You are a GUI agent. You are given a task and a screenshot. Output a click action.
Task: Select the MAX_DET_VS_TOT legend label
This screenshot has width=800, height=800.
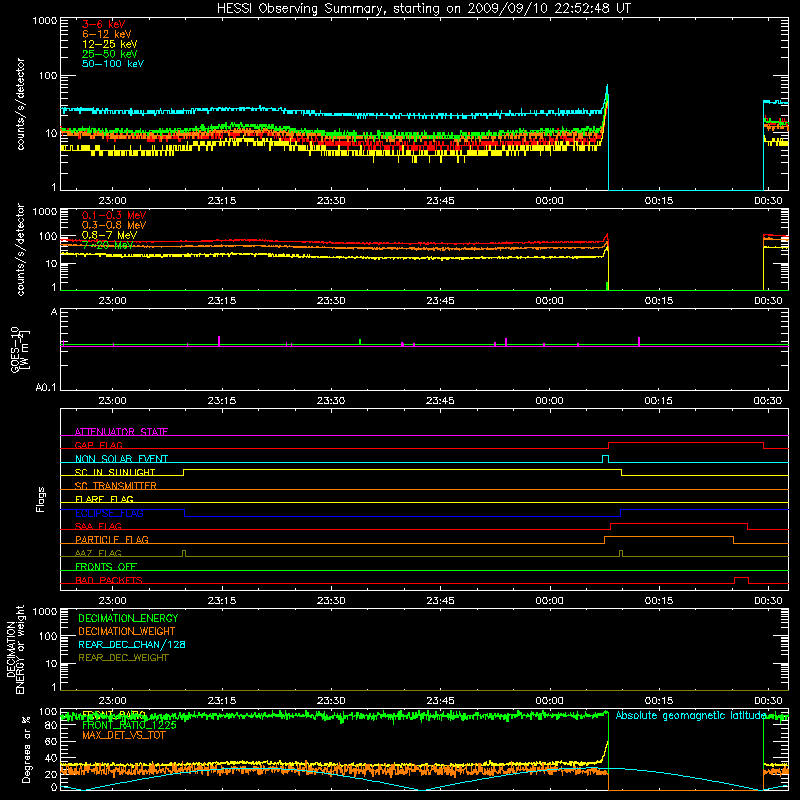[x=123, y=735]
